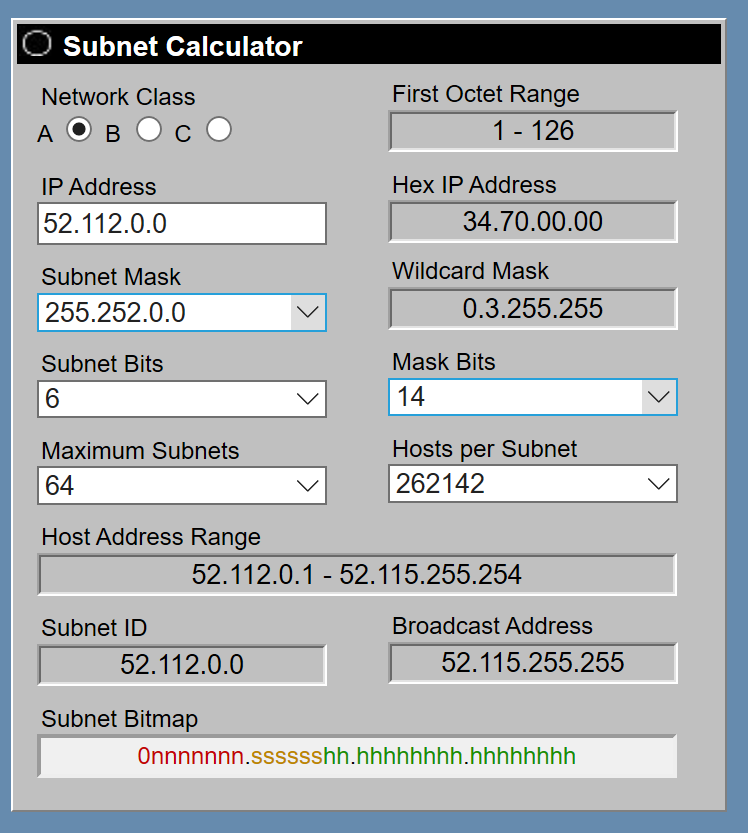Click the Subnet Calculator title text
Screen dimensions: 748x833
point(183,46)
